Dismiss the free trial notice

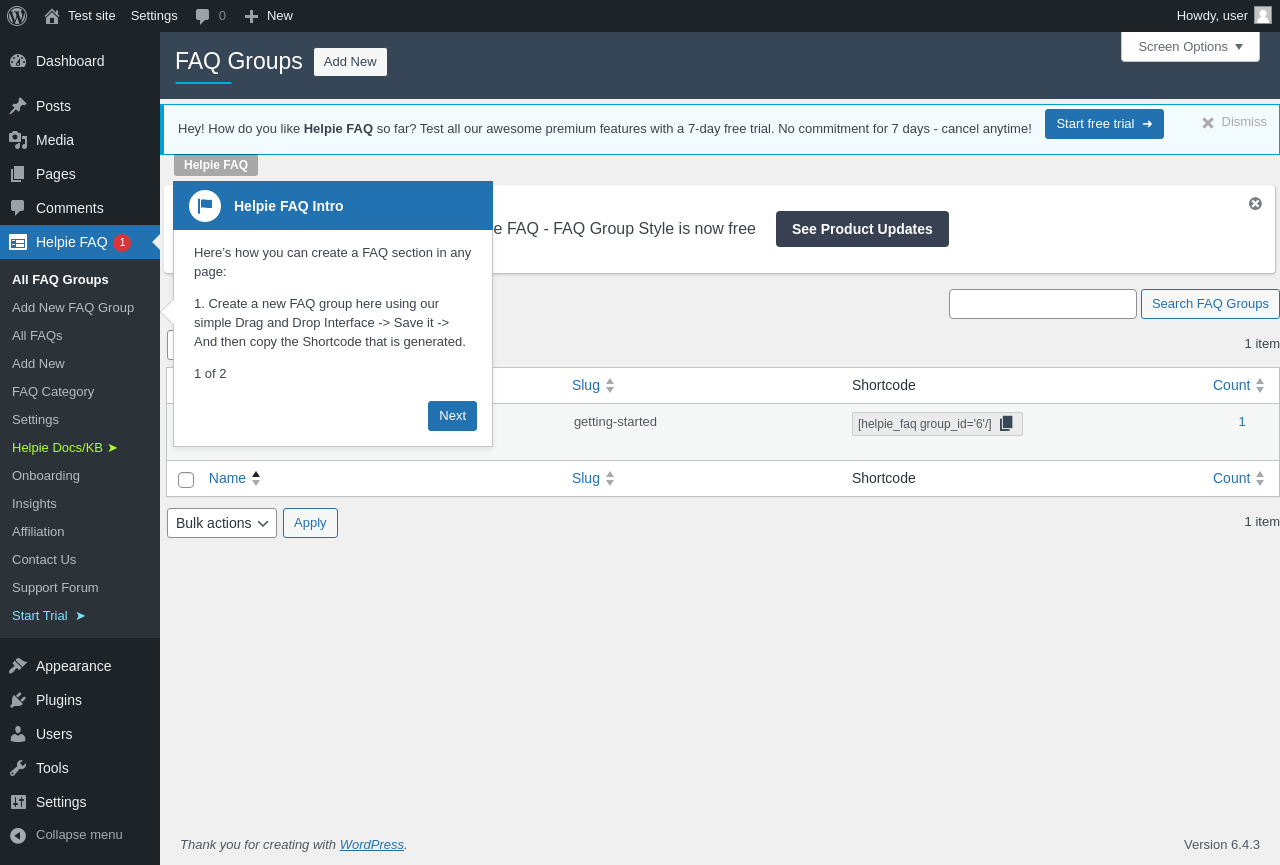point(1234,122)
